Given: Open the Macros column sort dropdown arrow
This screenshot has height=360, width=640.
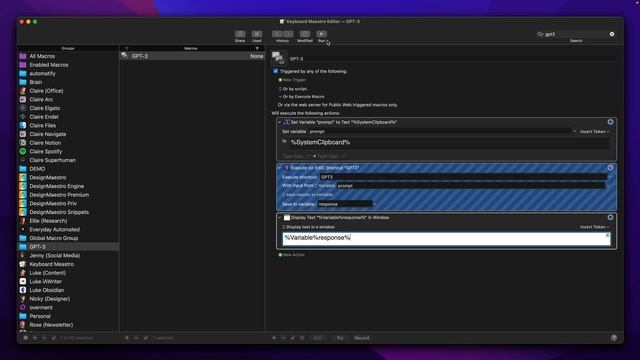Looking at the screenshot, I should (x=257, y=49).
